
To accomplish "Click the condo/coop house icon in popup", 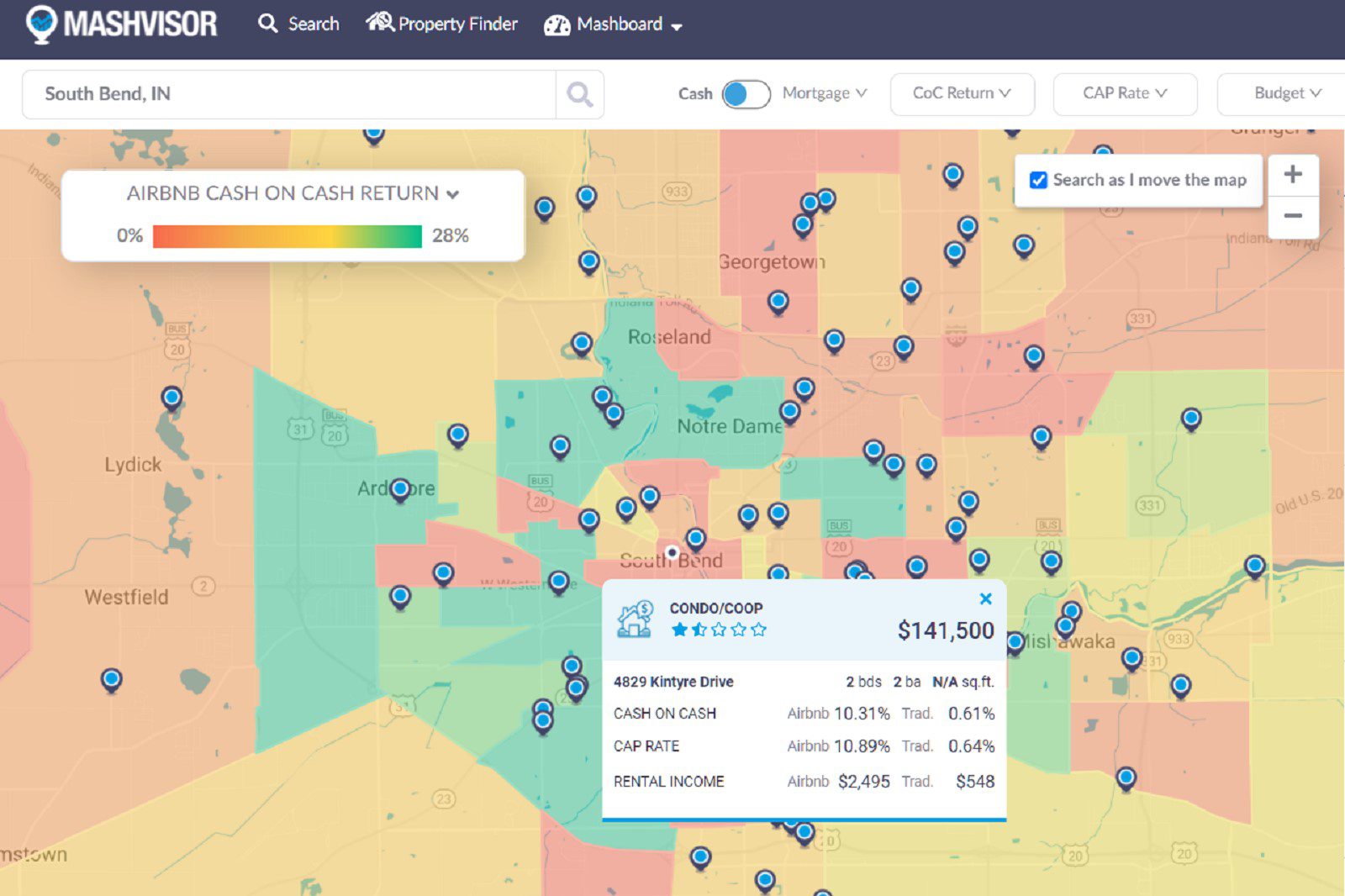I will click(x=636, y=619).
